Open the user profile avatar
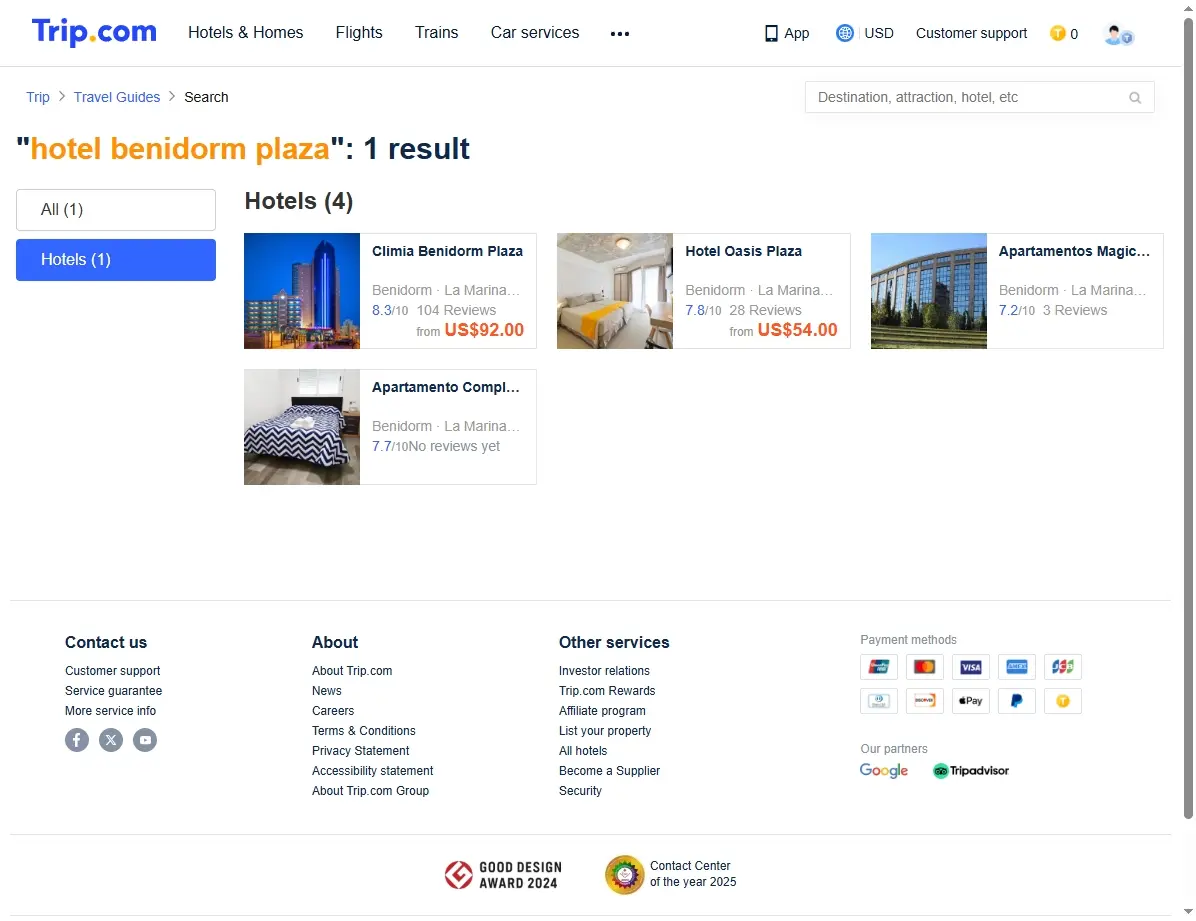 1118,34
